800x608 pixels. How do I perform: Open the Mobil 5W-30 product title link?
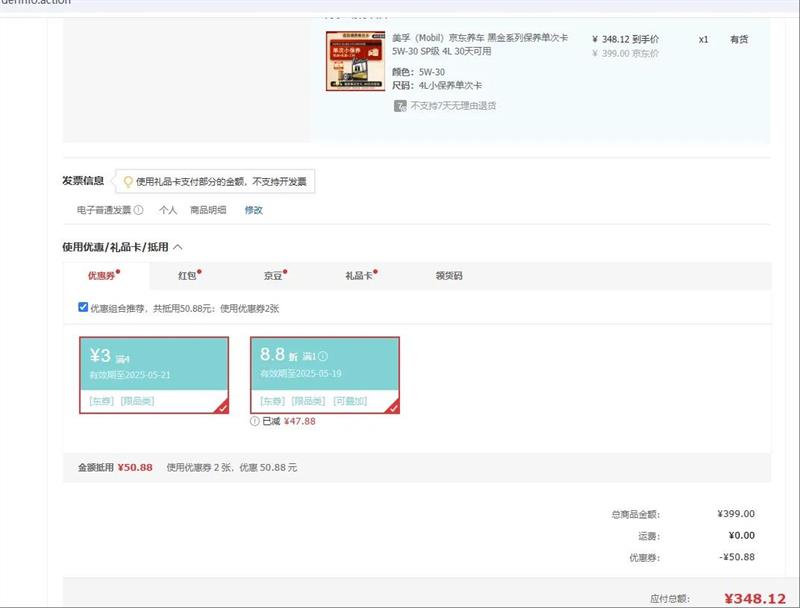480,44
